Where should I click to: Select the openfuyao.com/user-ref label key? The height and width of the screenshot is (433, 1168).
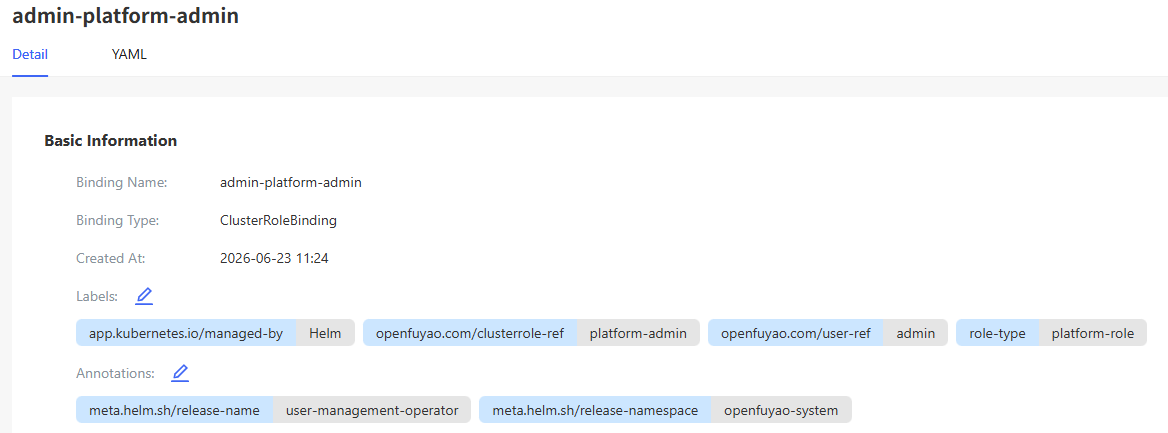pyautogui.click(x=796, y=333)
